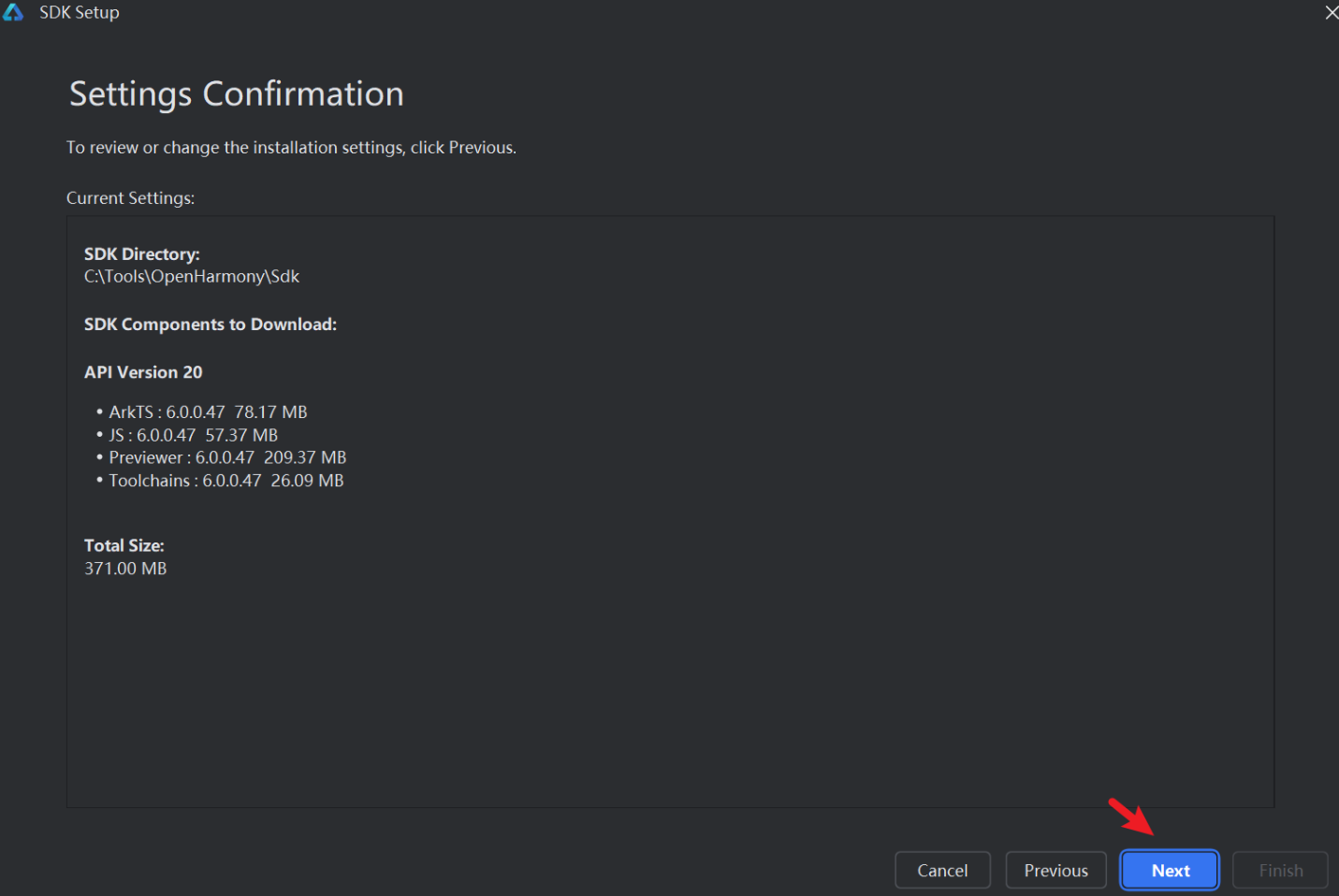Click the API Version 20 heading
1339x896 pixels.
tap(143, 372)
